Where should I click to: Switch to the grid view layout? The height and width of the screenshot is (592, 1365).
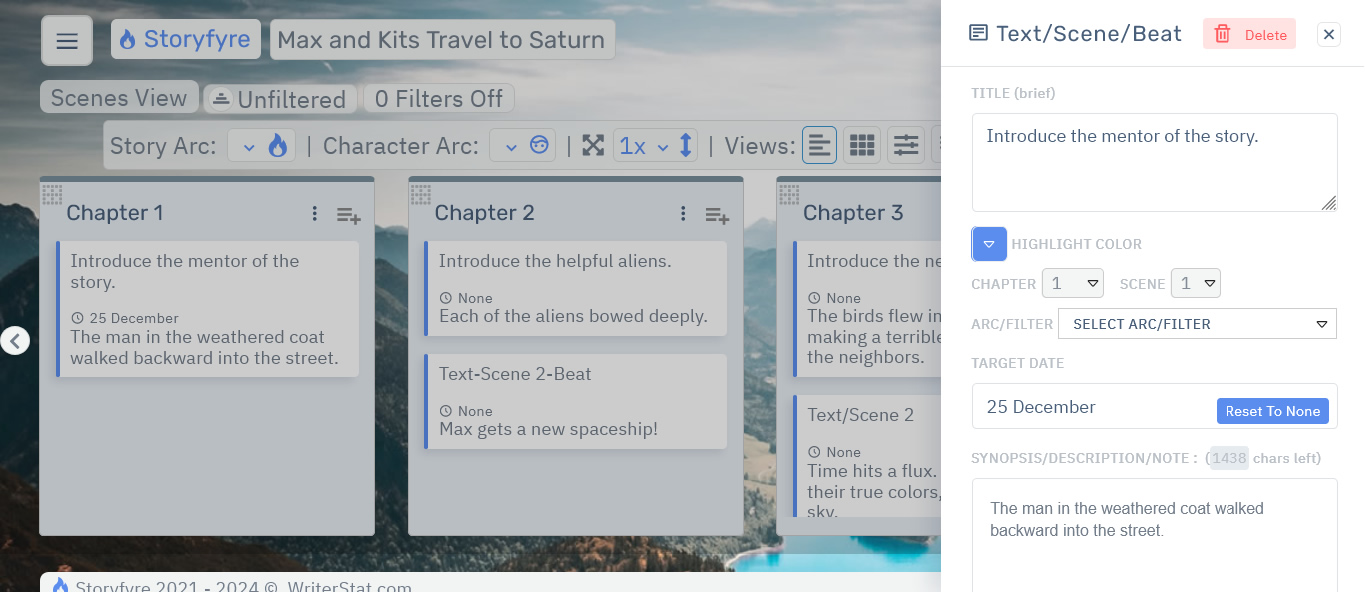click(x=862, y=146)
